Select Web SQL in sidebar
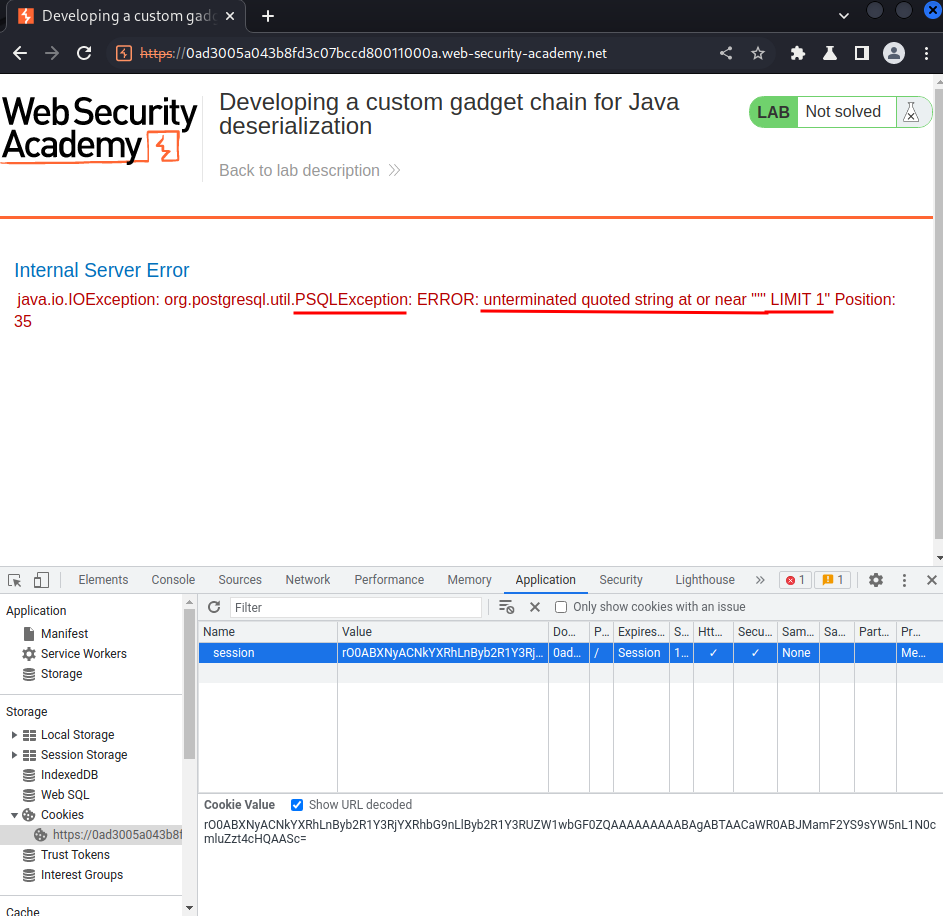Screen dimensions: 943x916 click(x=65, y=795)
